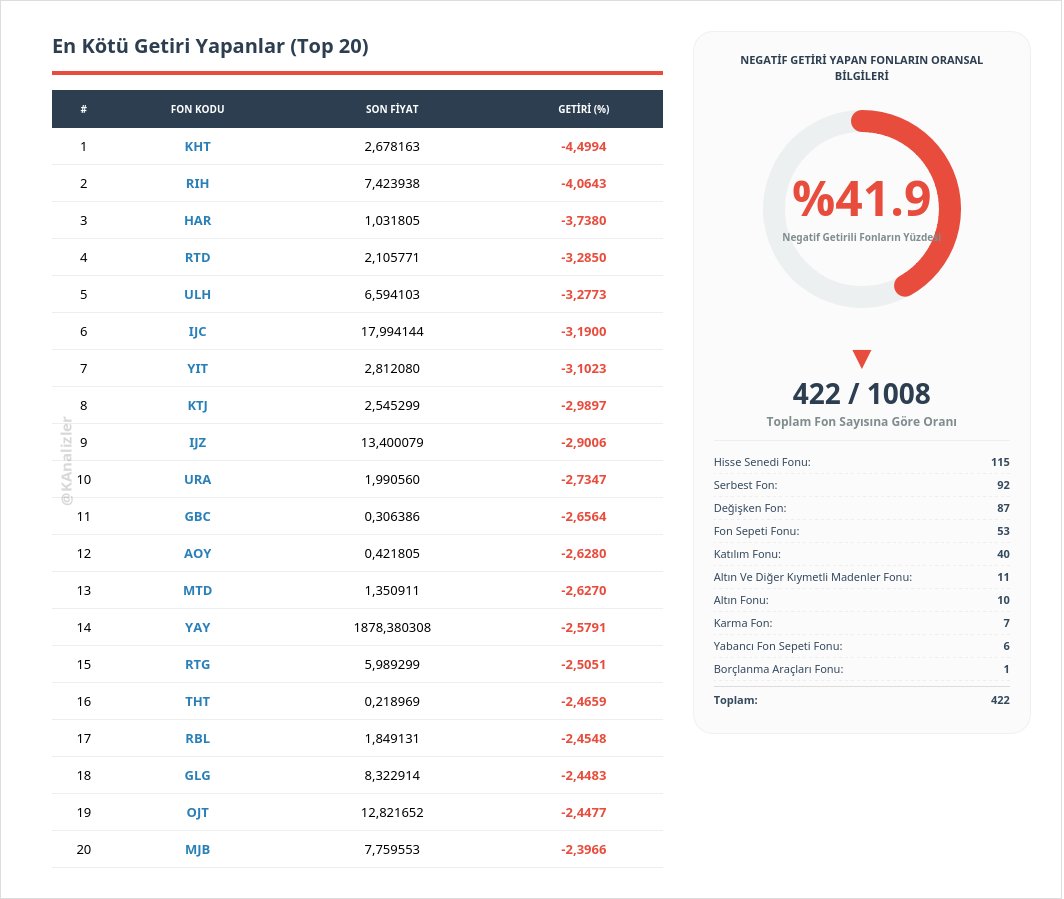Select the YAY fund code
Screen dimensions: 1064x899
pos(197,628)
